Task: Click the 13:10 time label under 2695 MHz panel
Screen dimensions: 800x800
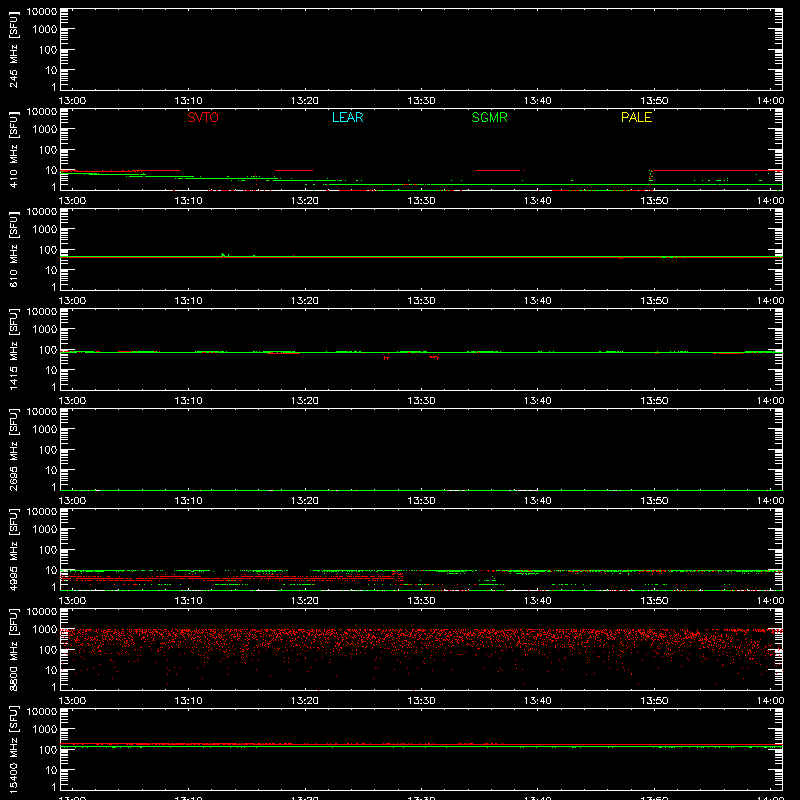Action: [188, 501]
